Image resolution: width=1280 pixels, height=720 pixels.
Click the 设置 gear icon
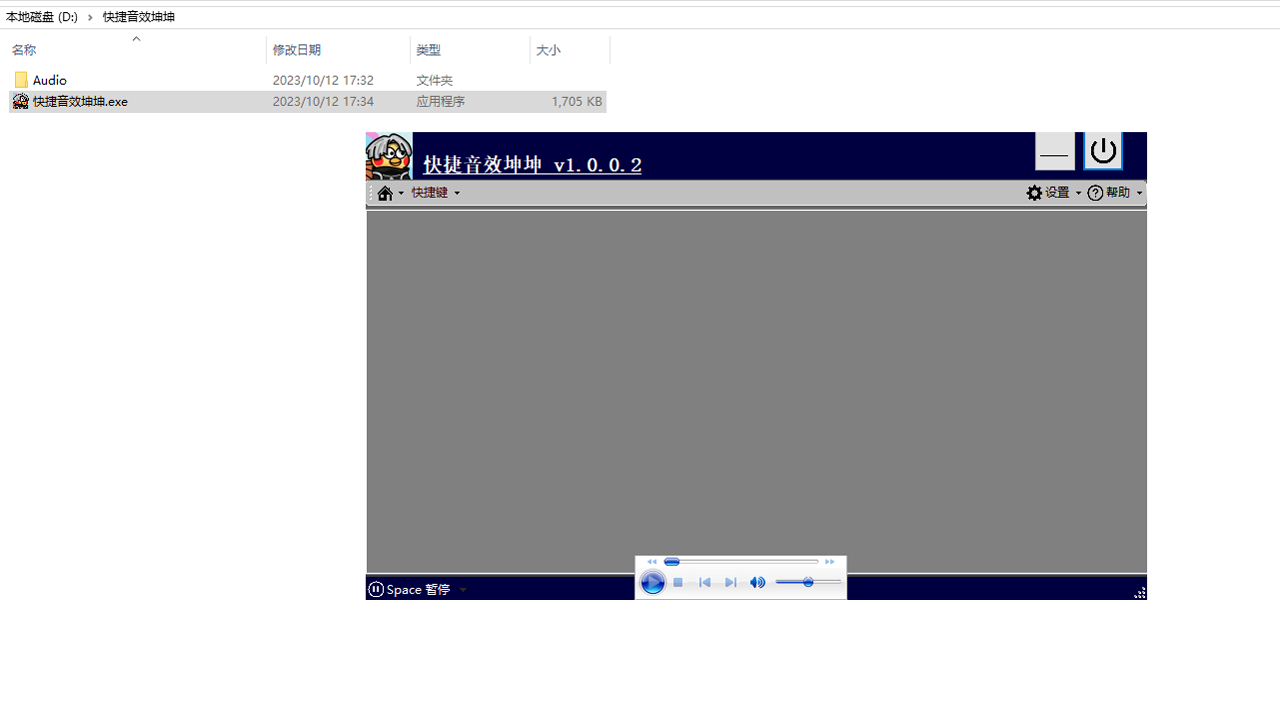1034,193
